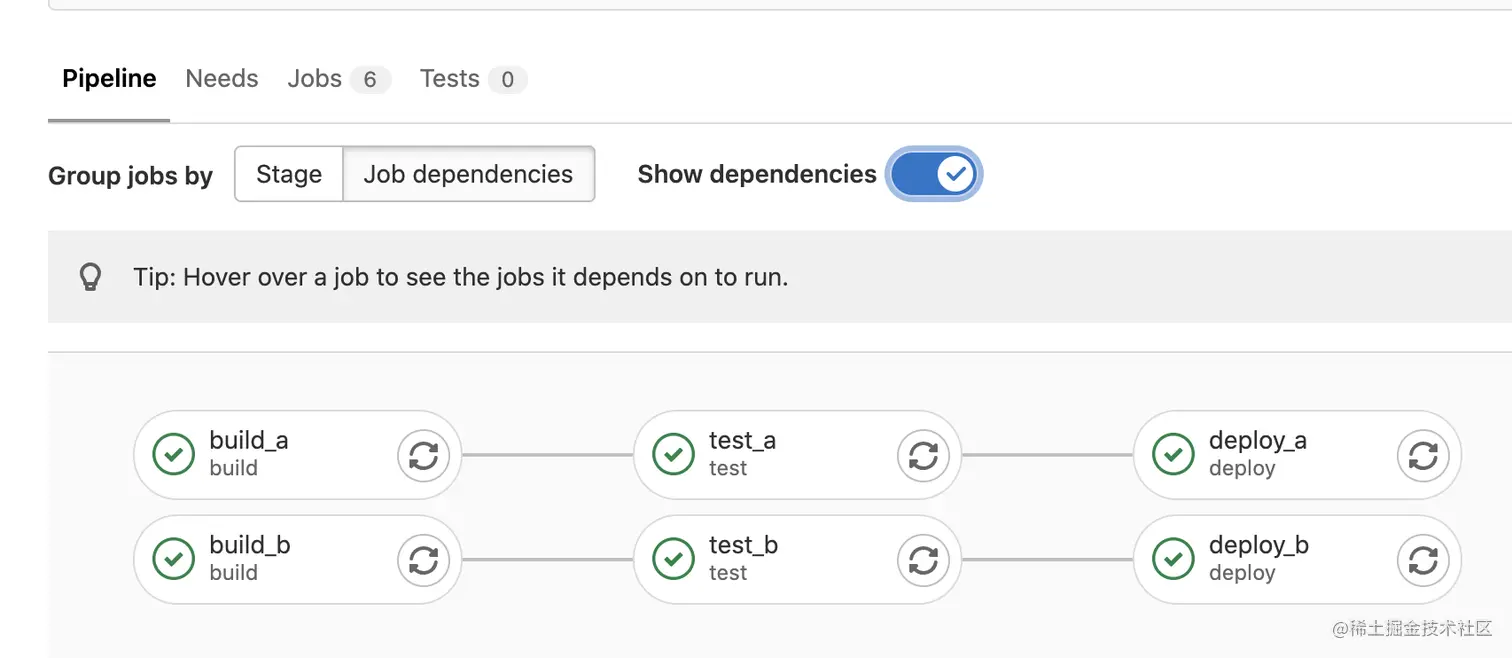Open the Needs tab
1512x658 pixels.
(222, 79)
